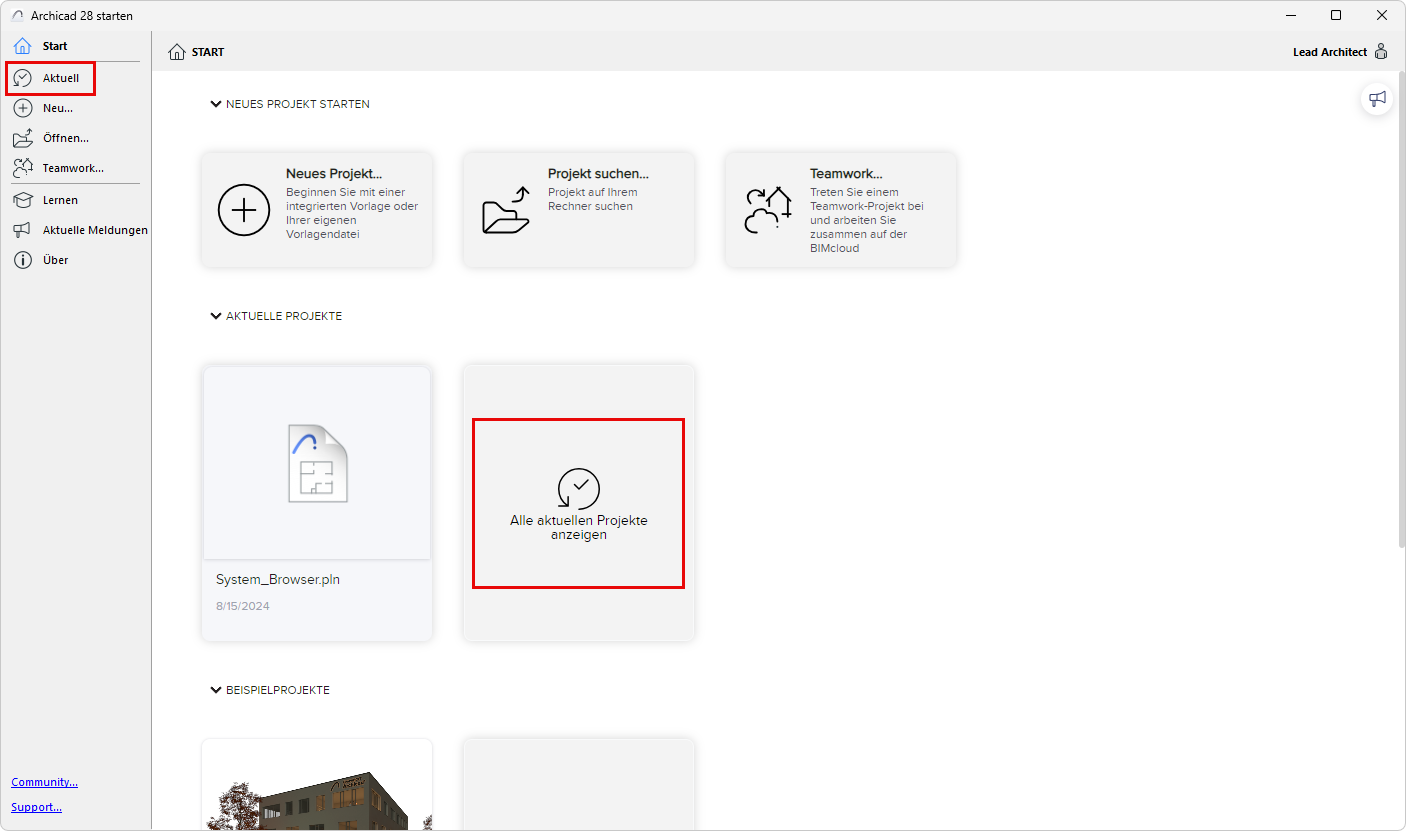Close the Archicad 28 starten window
1406x831 pixels.
click(x=1382, y=16)
